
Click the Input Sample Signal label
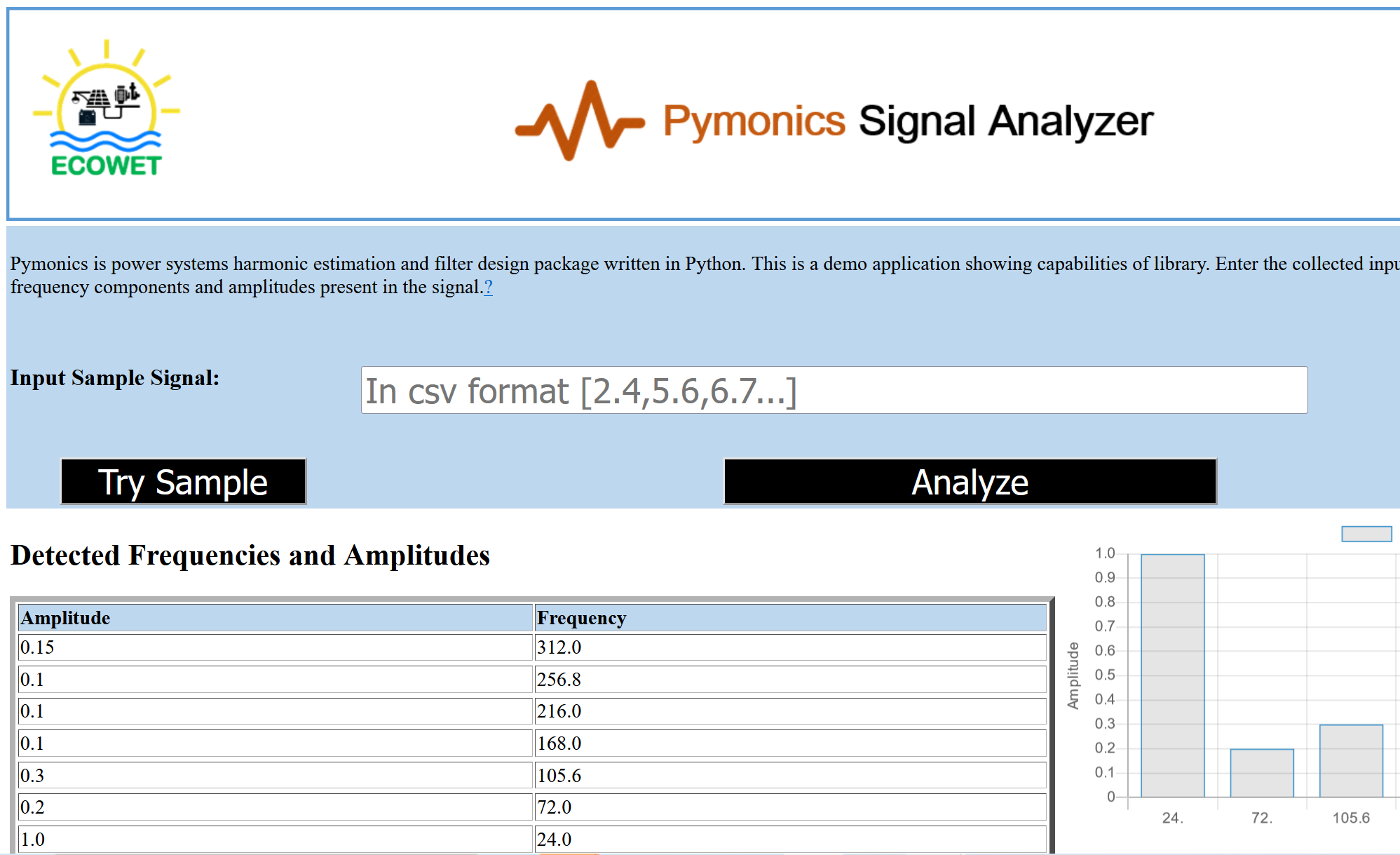click(x=115, y=378)
